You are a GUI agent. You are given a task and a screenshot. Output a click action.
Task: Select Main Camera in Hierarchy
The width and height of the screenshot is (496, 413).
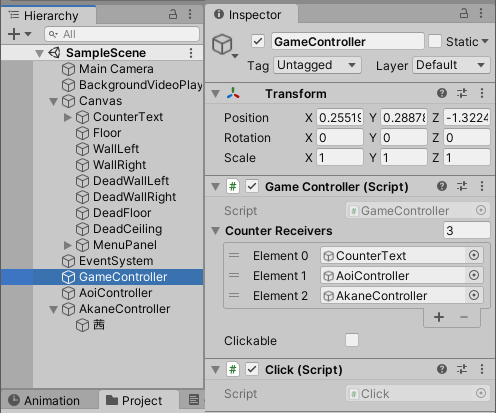point(116,69)
